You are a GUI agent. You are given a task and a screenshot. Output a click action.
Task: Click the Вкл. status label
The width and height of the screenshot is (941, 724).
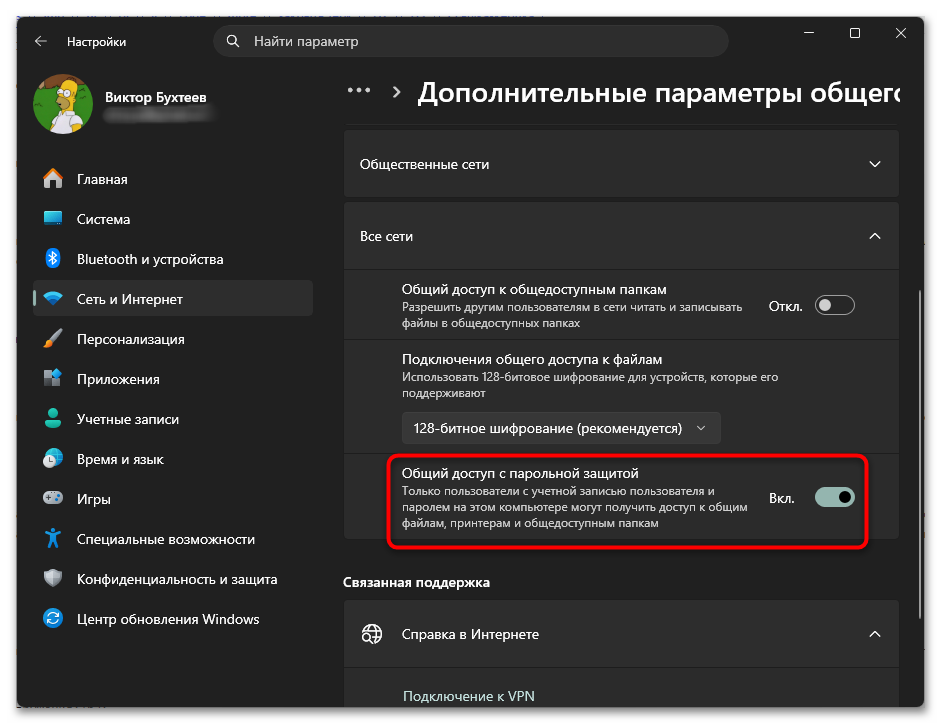pyautogui.click(x=781, y=498)
